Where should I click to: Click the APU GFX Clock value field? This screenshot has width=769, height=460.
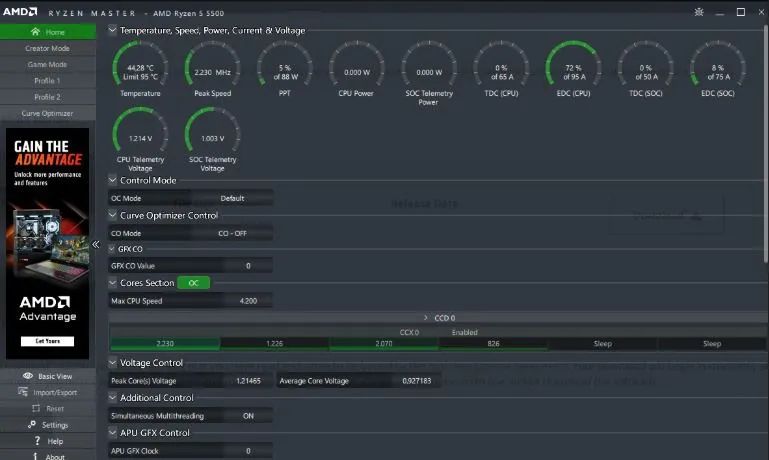(248, 451)
